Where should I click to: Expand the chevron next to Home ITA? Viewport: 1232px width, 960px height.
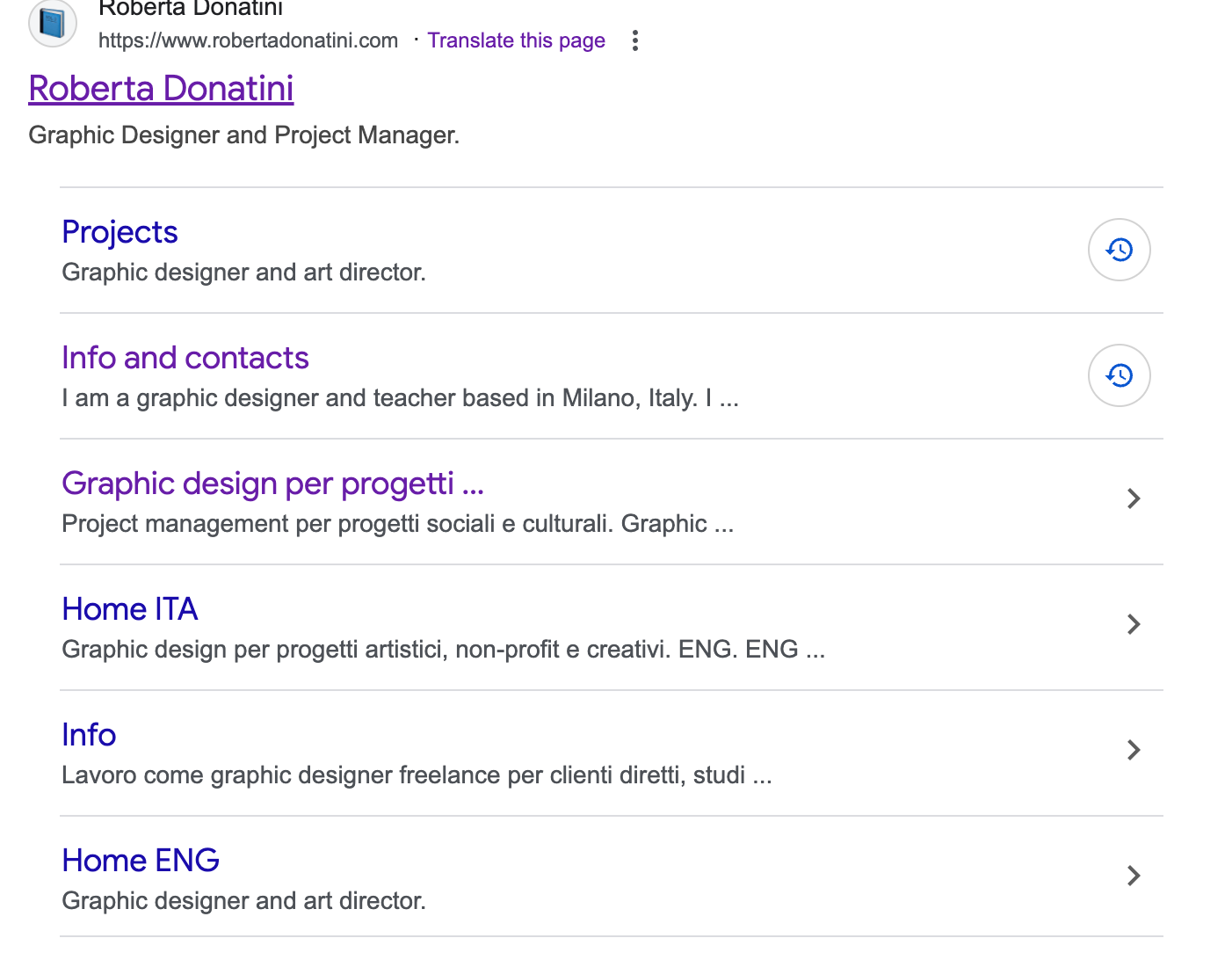1133,624
